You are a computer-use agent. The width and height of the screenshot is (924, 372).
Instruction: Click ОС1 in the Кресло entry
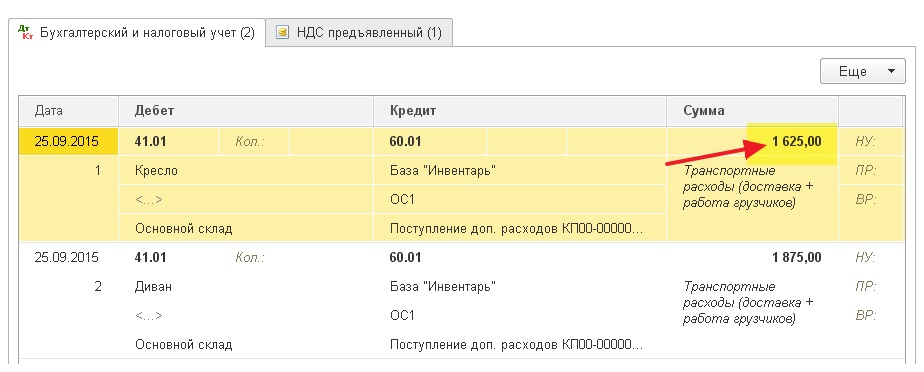pyautogui.click(x=402, y=200)
